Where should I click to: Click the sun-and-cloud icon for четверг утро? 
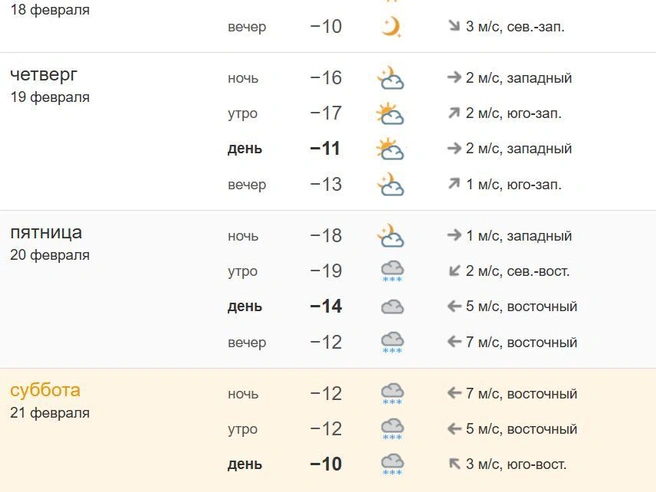(390, 113)
